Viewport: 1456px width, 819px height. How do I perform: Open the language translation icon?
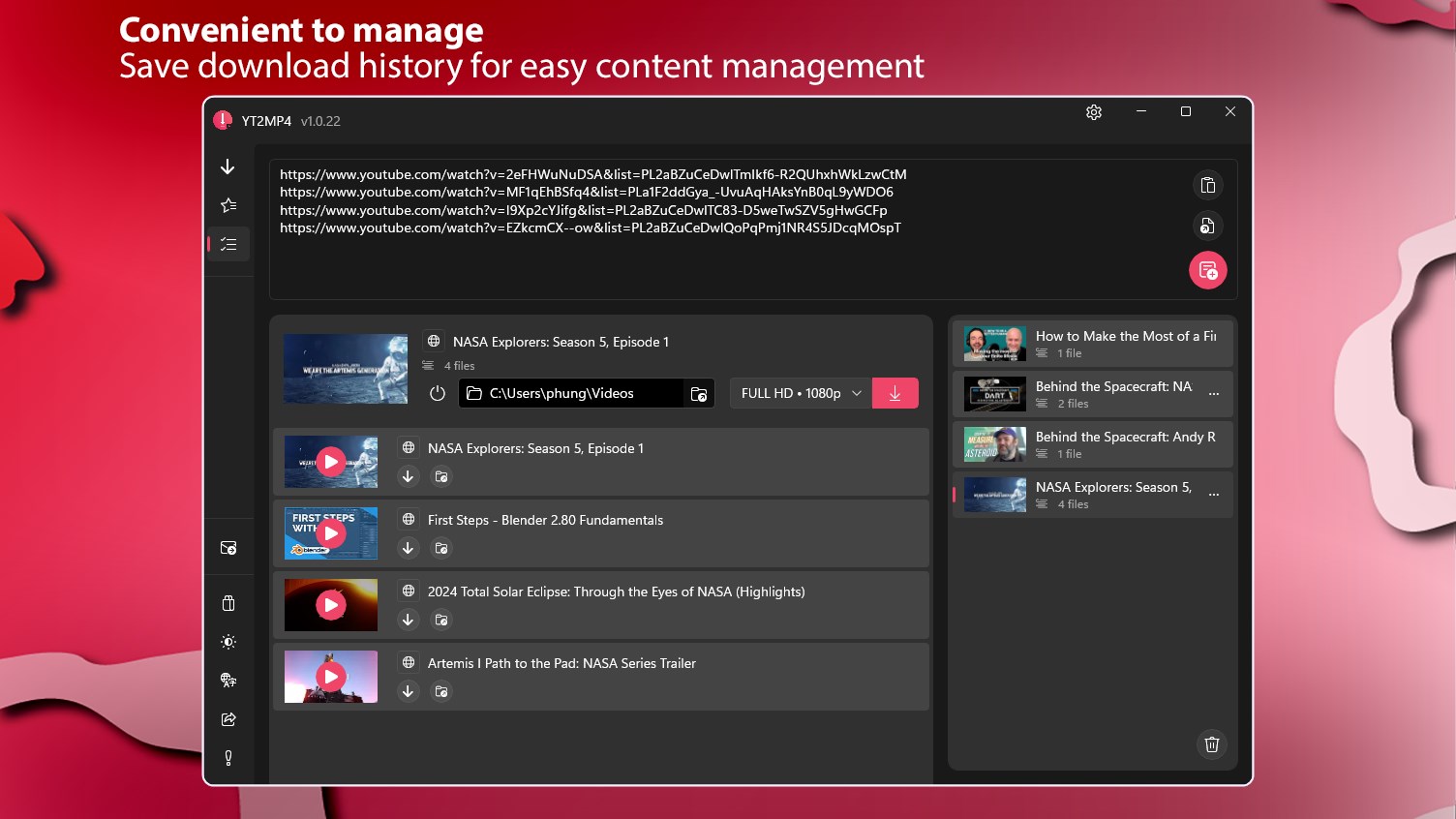(x=228, y=681)
